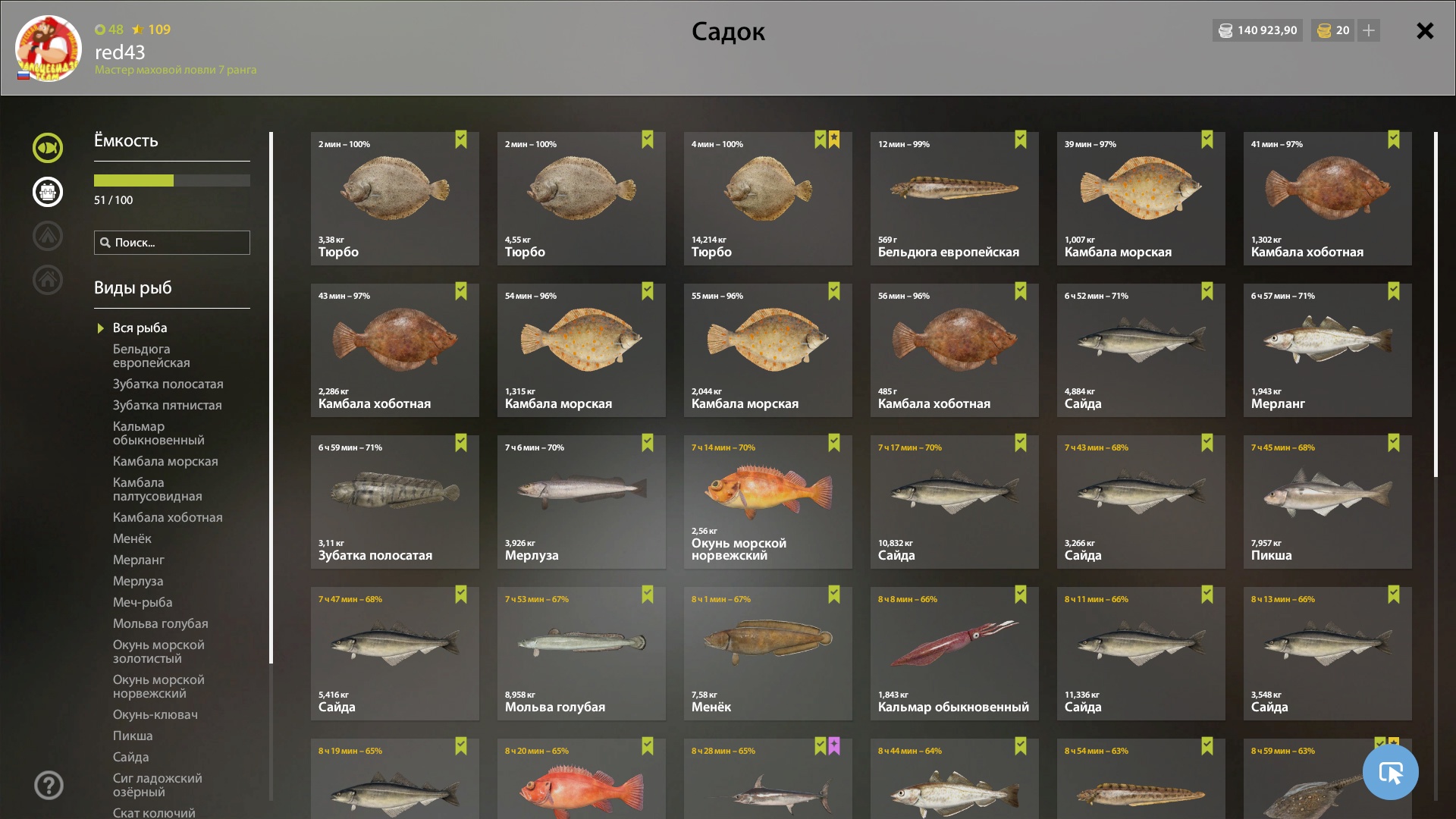Click the plus icon to add gold coins
Screen dimensions: 1456x819
1369,30
